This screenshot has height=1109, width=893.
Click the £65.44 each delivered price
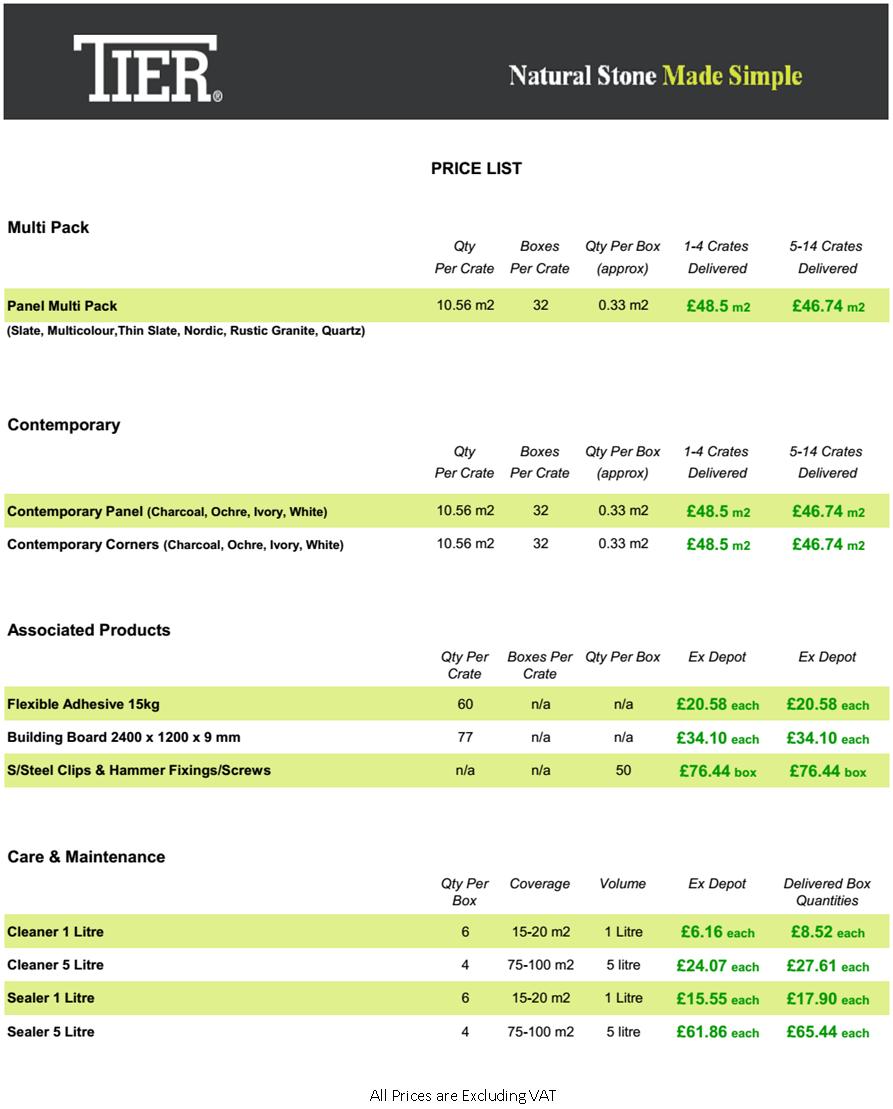coord(828,1032)
